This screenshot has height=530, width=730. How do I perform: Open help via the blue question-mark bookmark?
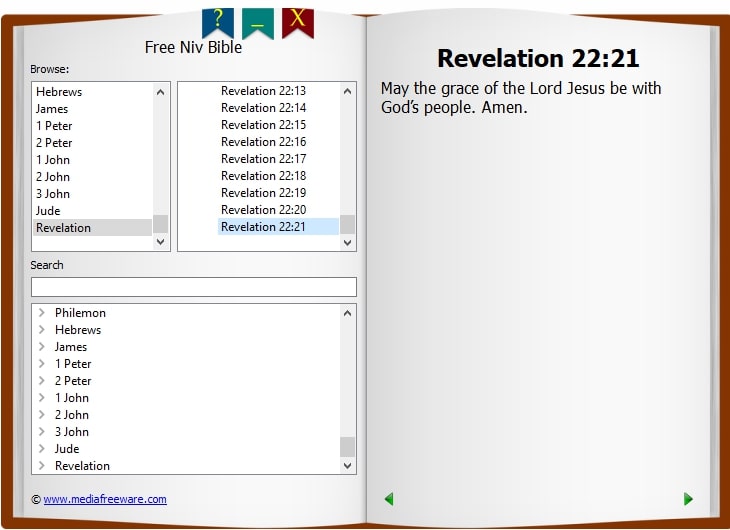point(217,22)
